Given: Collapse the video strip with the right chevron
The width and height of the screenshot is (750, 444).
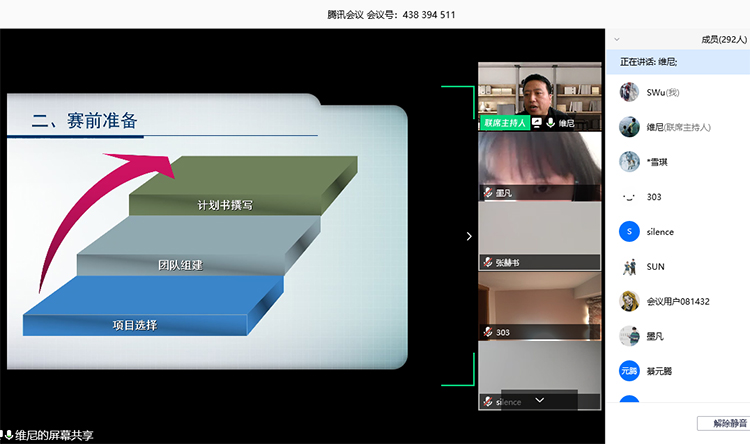Looking at the screenshot, I should click(469, 236).
